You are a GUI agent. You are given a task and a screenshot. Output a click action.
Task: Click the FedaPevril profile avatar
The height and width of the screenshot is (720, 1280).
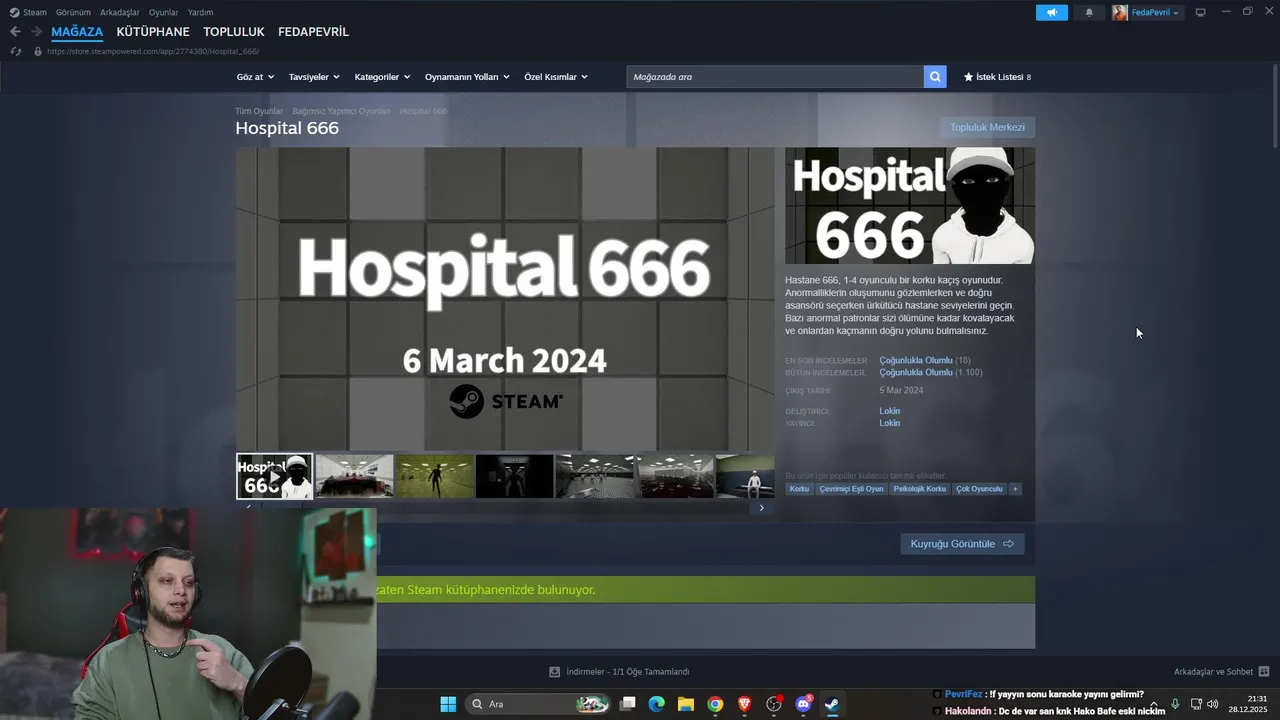click(x=1120, y=12)
